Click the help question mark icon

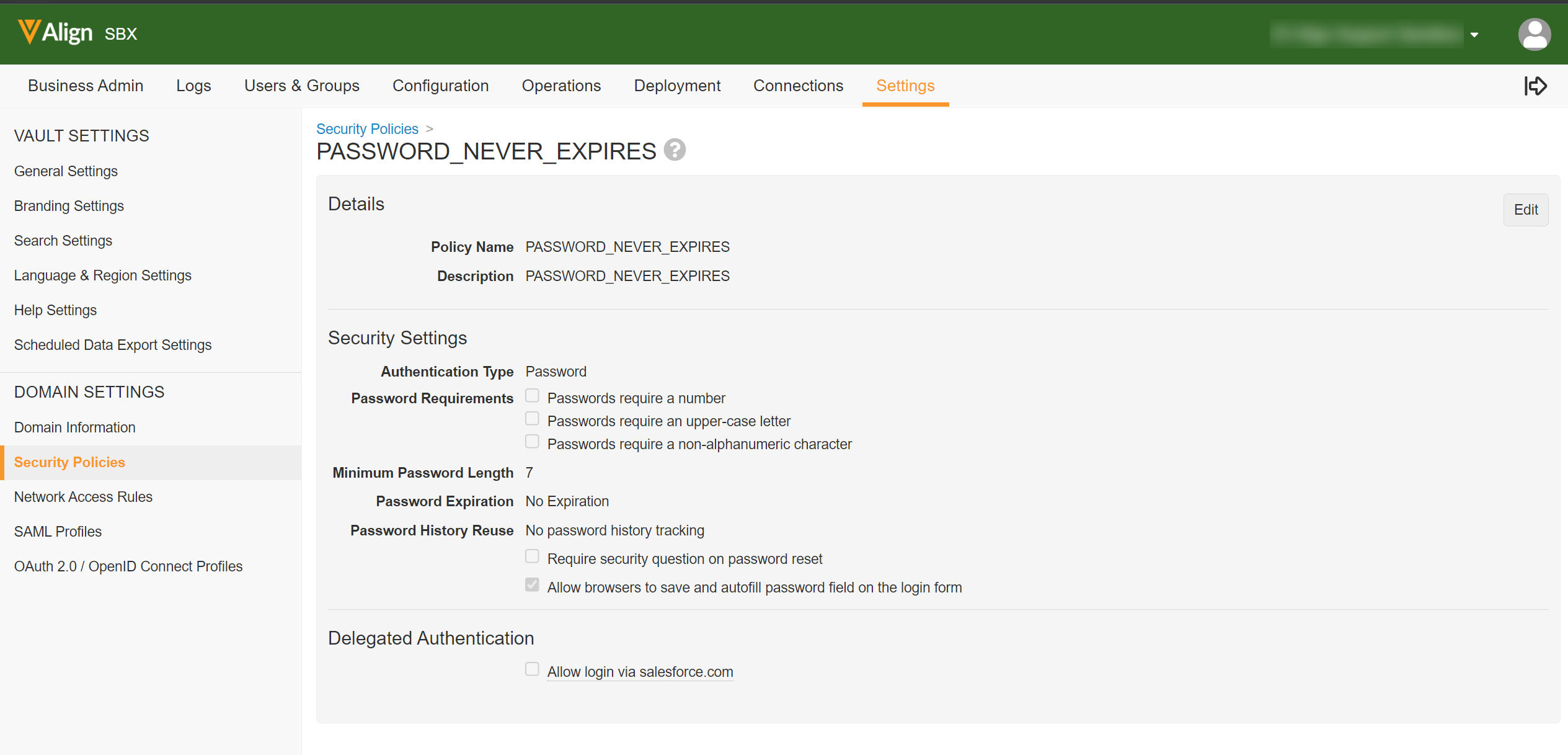675,150
